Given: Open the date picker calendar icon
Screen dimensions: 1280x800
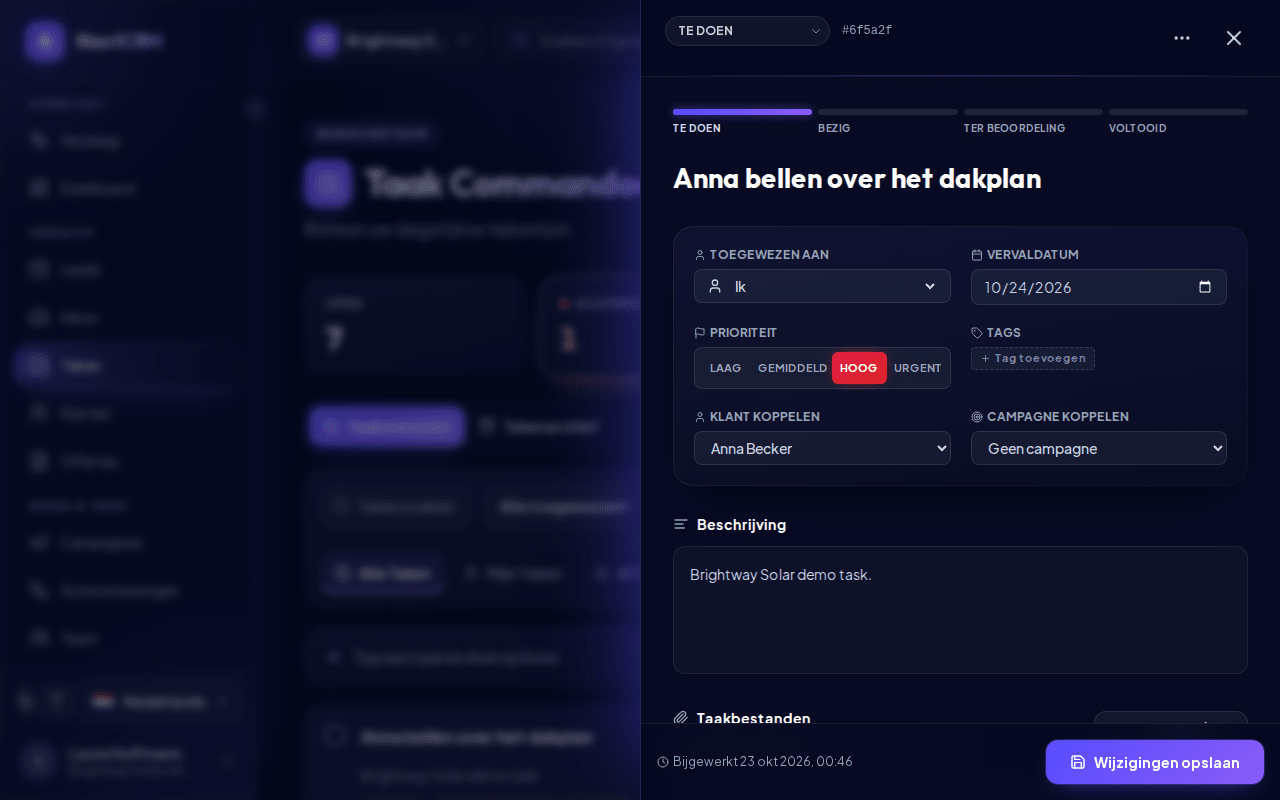Looking at the screenshot, I should pos(1205,287).
